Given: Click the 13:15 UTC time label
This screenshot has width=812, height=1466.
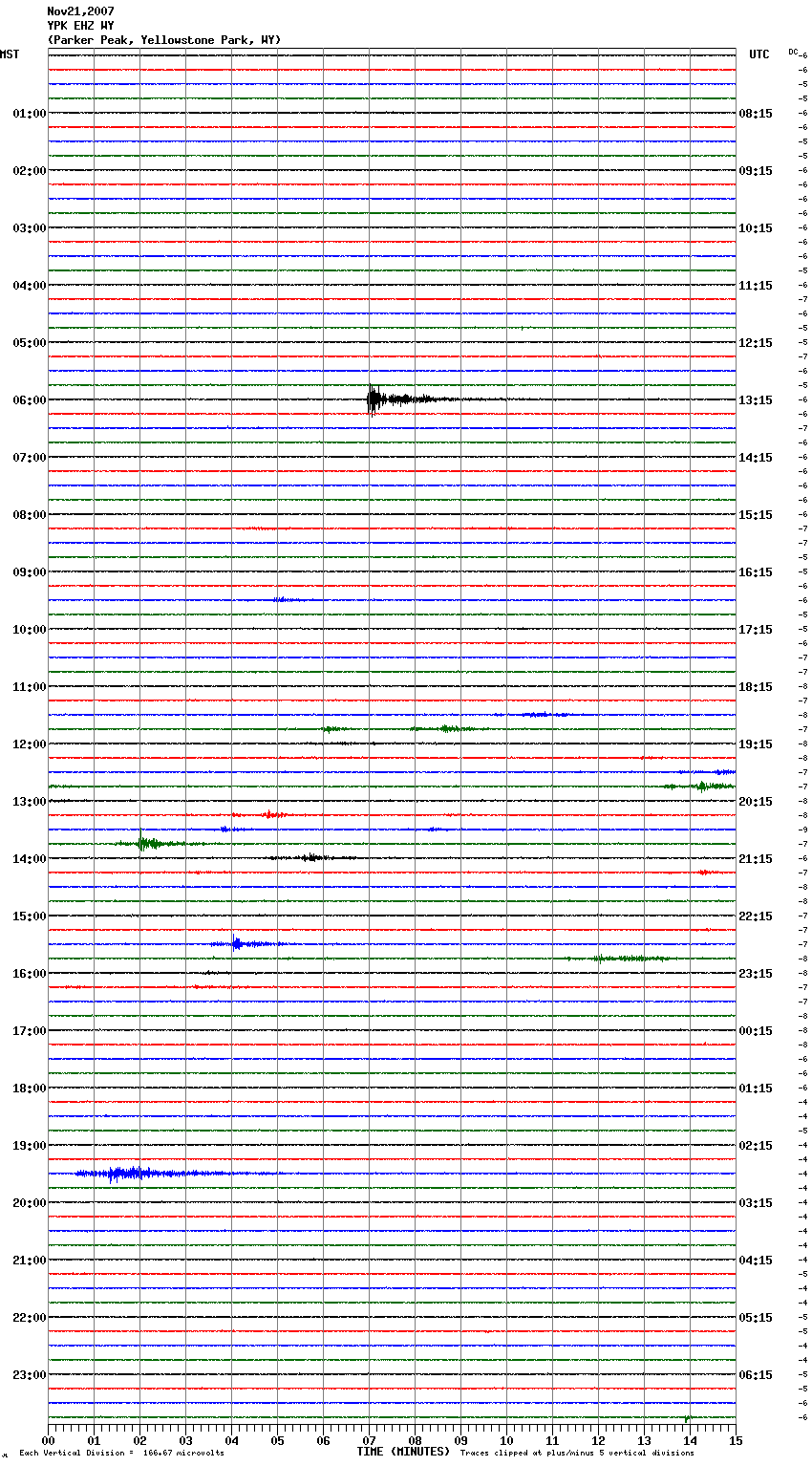Looking at the screenshot, I should pyautogui.click(x=756, y=400).
